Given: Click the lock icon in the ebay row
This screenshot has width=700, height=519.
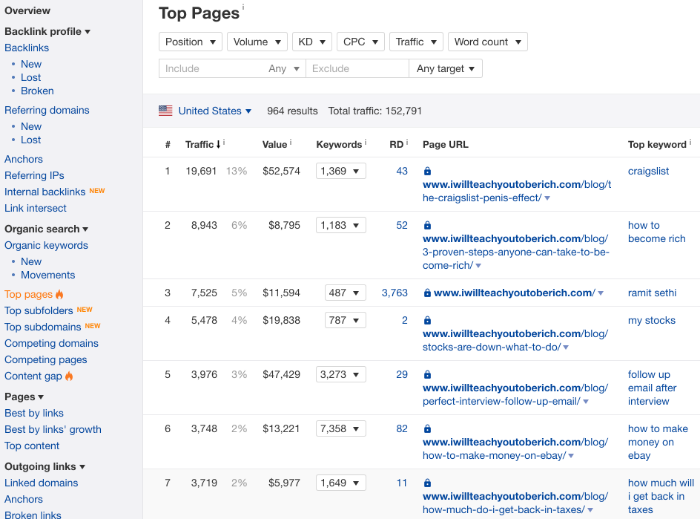Looking at the screenshot, I should coord(427,429).
